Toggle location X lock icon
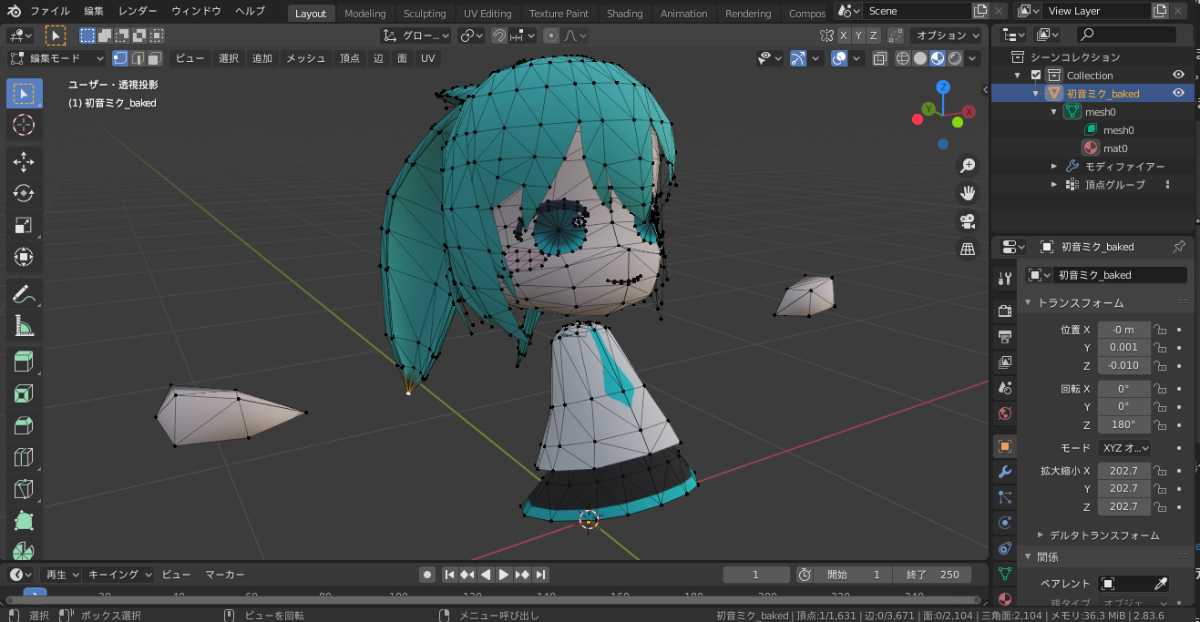The width and height of the screenshot is (1200, 622). point(1160,329)
